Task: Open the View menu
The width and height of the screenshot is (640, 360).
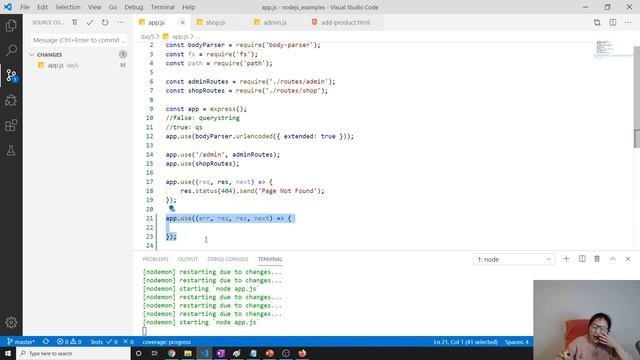Action: coord(94,7)
